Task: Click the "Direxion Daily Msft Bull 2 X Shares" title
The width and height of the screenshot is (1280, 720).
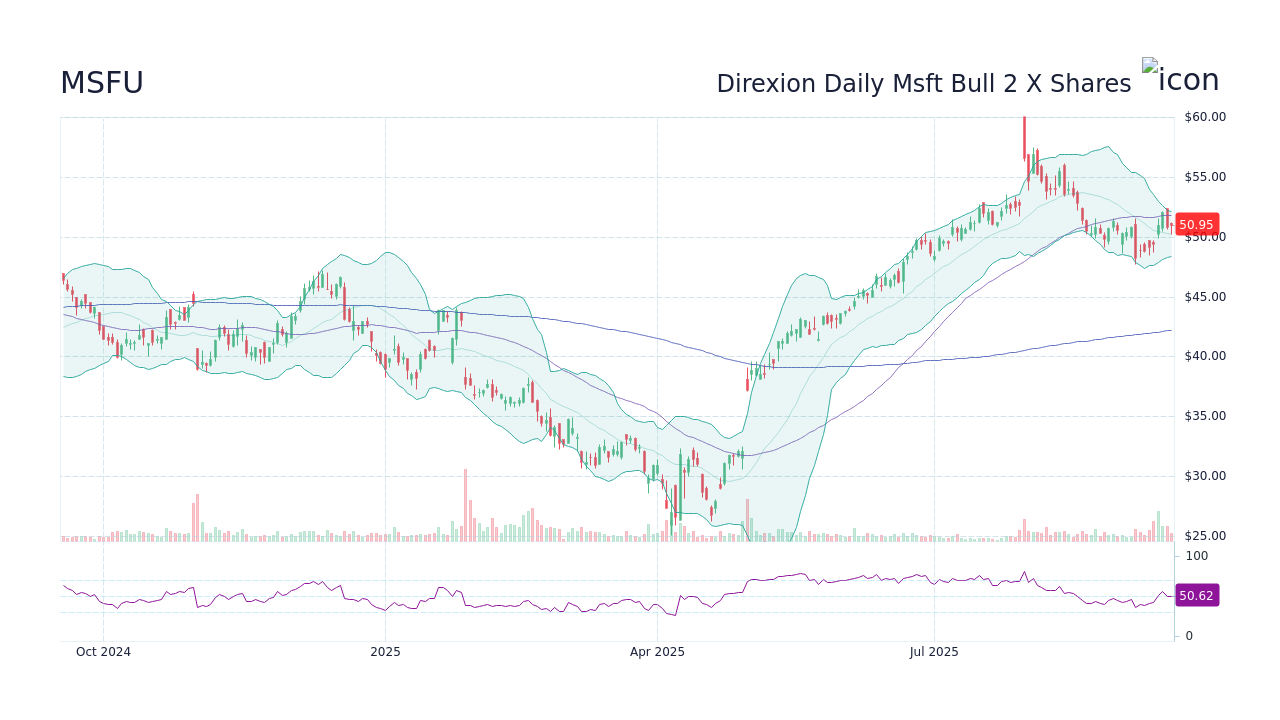Action: (923, 83)
